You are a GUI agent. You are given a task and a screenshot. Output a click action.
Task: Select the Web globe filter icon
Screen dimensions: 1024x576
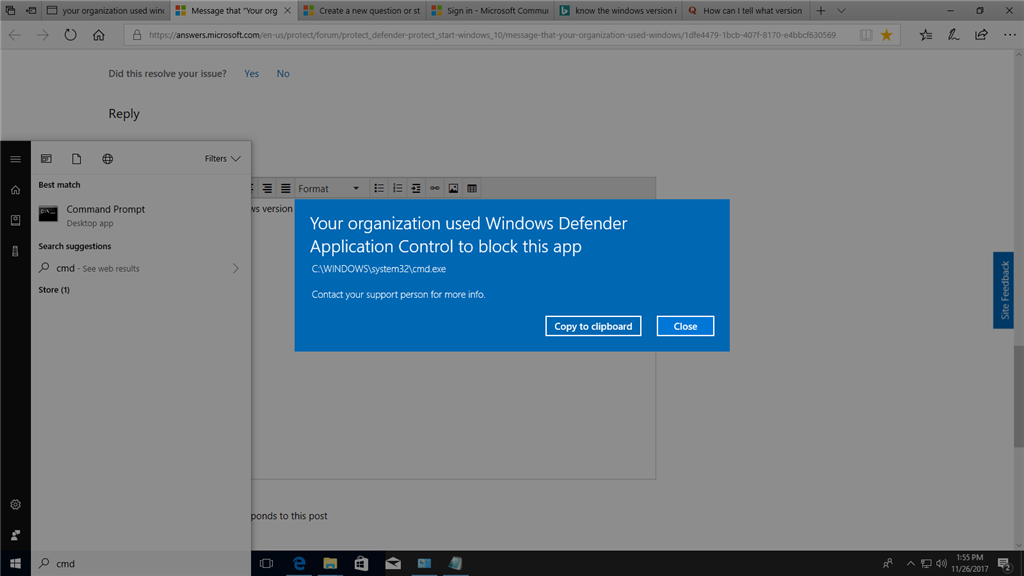108,159
